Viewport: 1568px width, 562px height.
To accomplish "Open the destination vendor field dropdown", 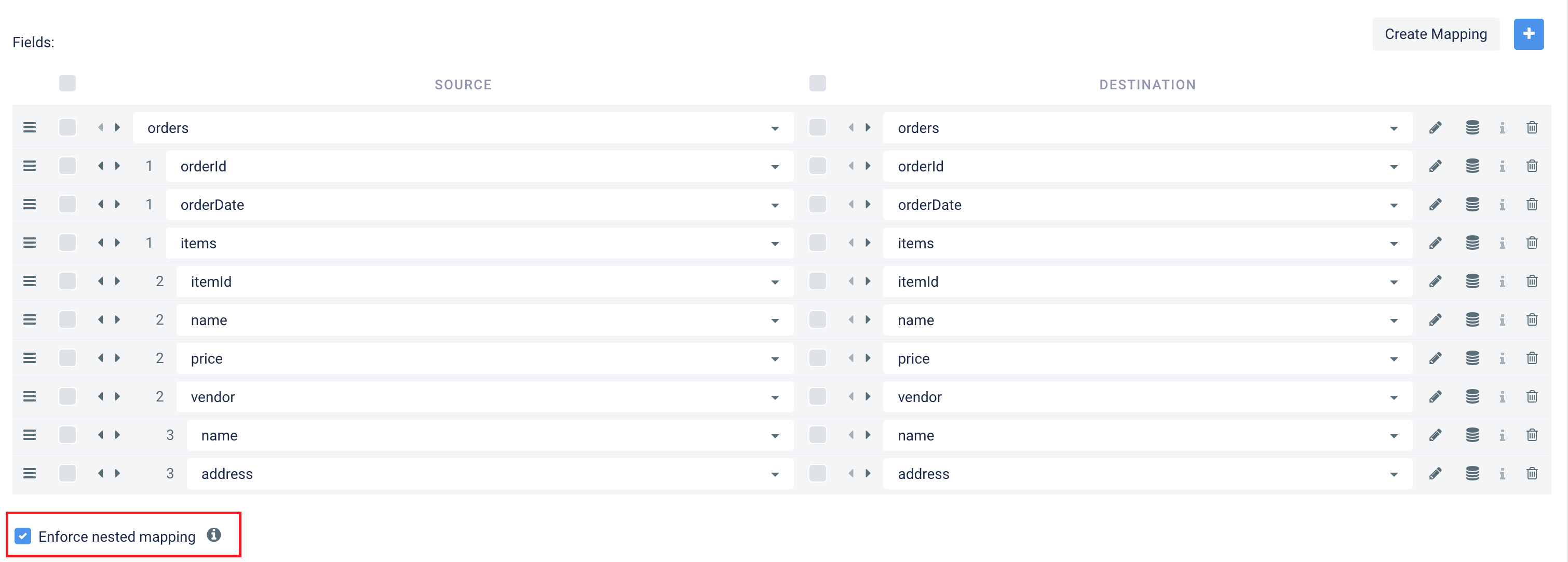I will tap(1394, 397).
